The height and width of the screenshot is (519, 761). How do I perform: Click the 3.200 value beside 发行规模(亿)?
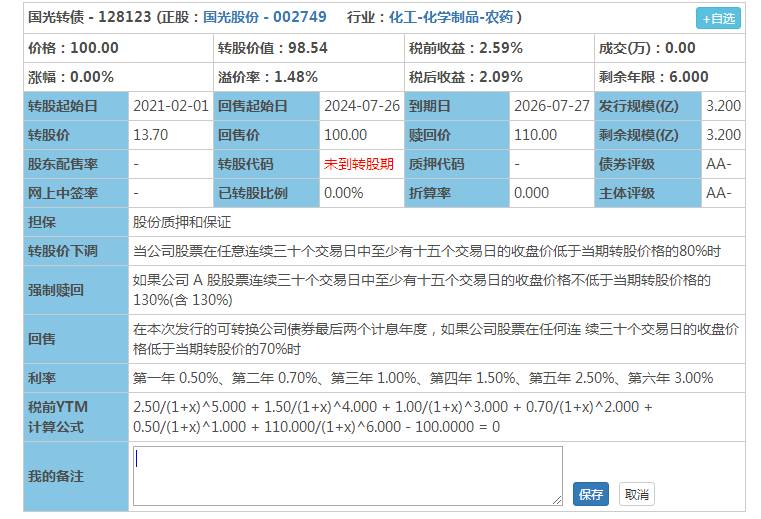(723, 106)
